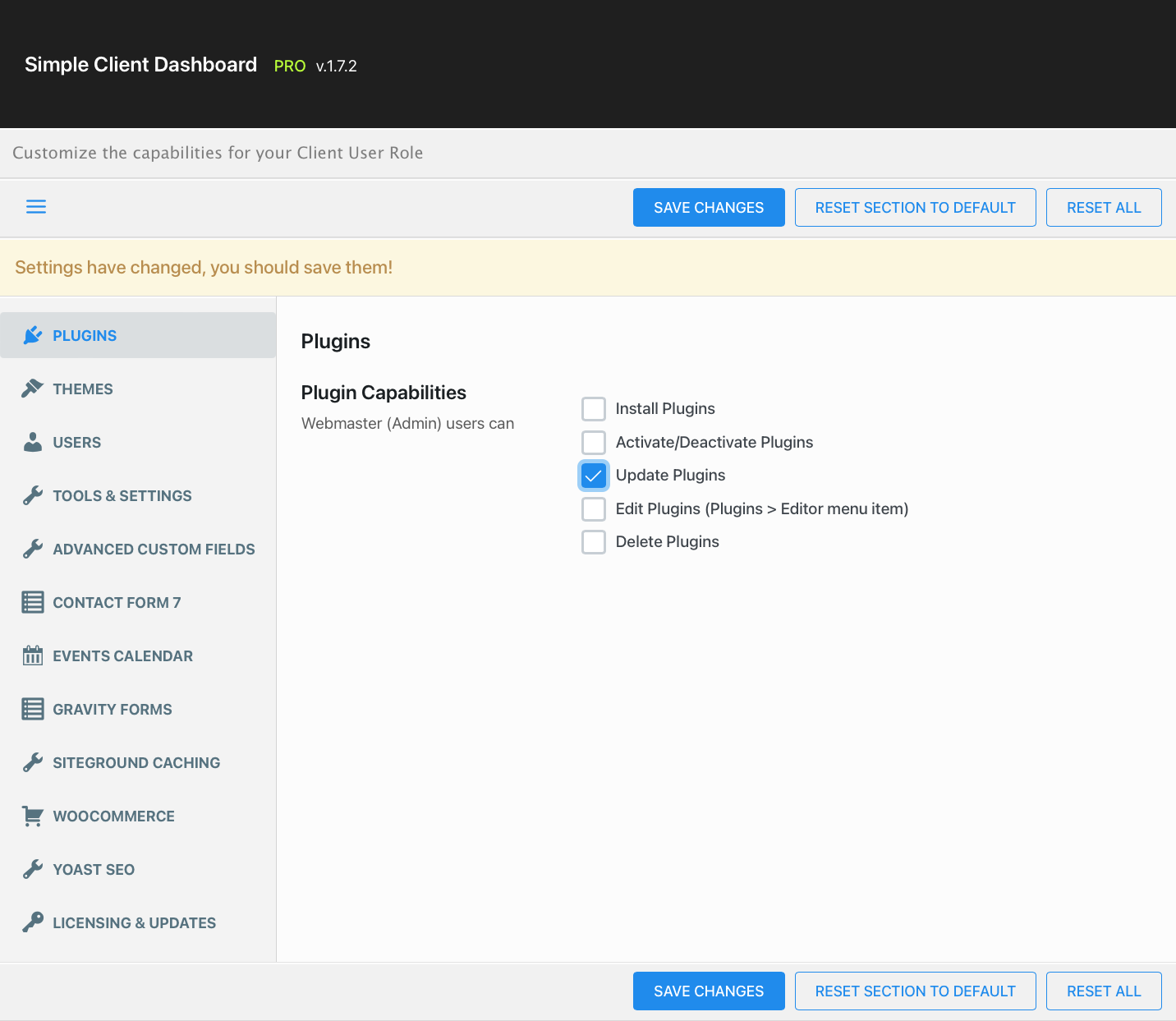
Task: Click the Contact Form 7 form icon
Action: (x=33, y=602)
